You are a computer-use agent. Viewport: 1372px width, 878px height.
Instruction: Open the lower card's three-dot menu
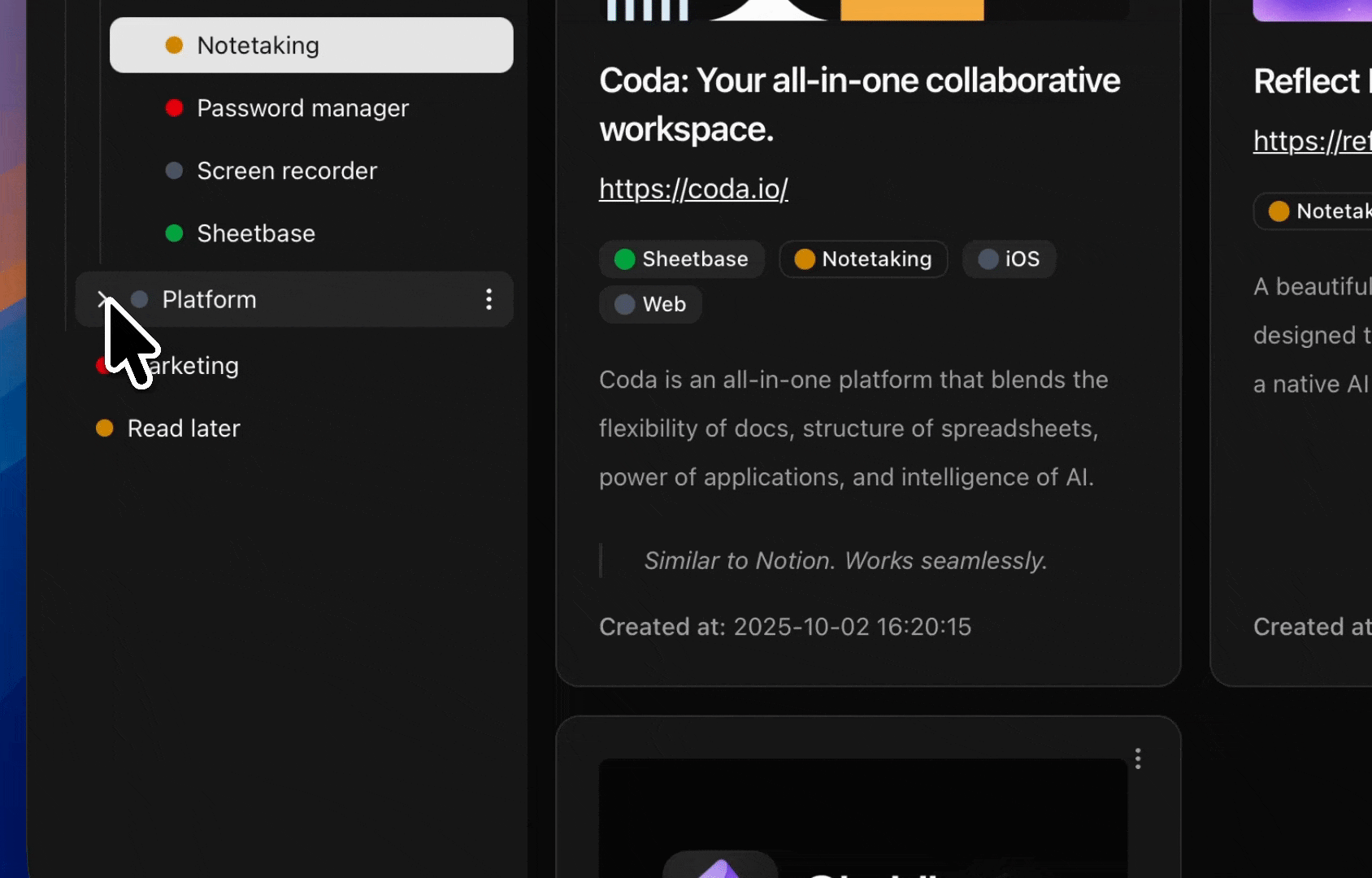(x=1138, y=758)
